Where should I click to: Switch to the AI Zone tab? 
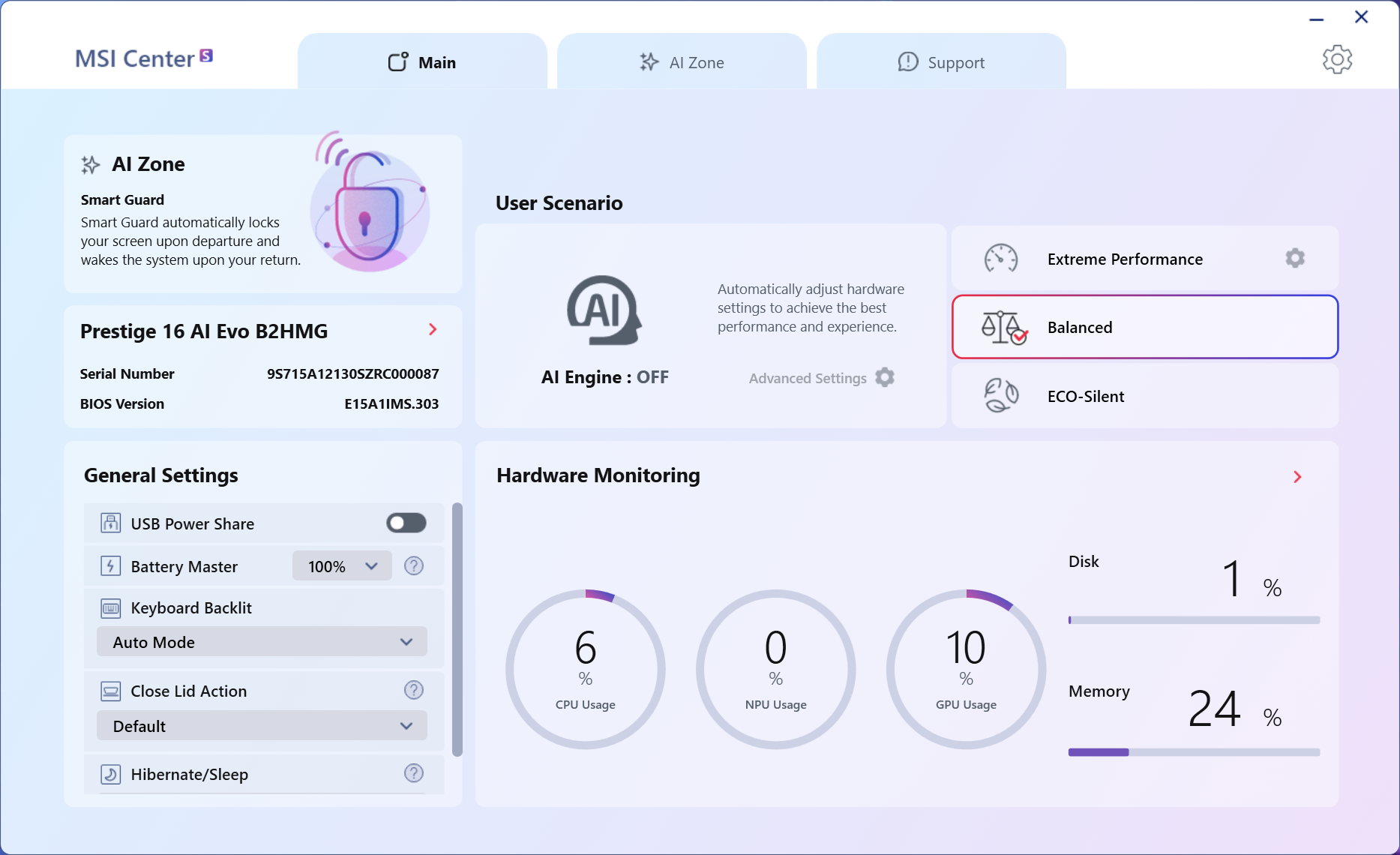(682, 62)
